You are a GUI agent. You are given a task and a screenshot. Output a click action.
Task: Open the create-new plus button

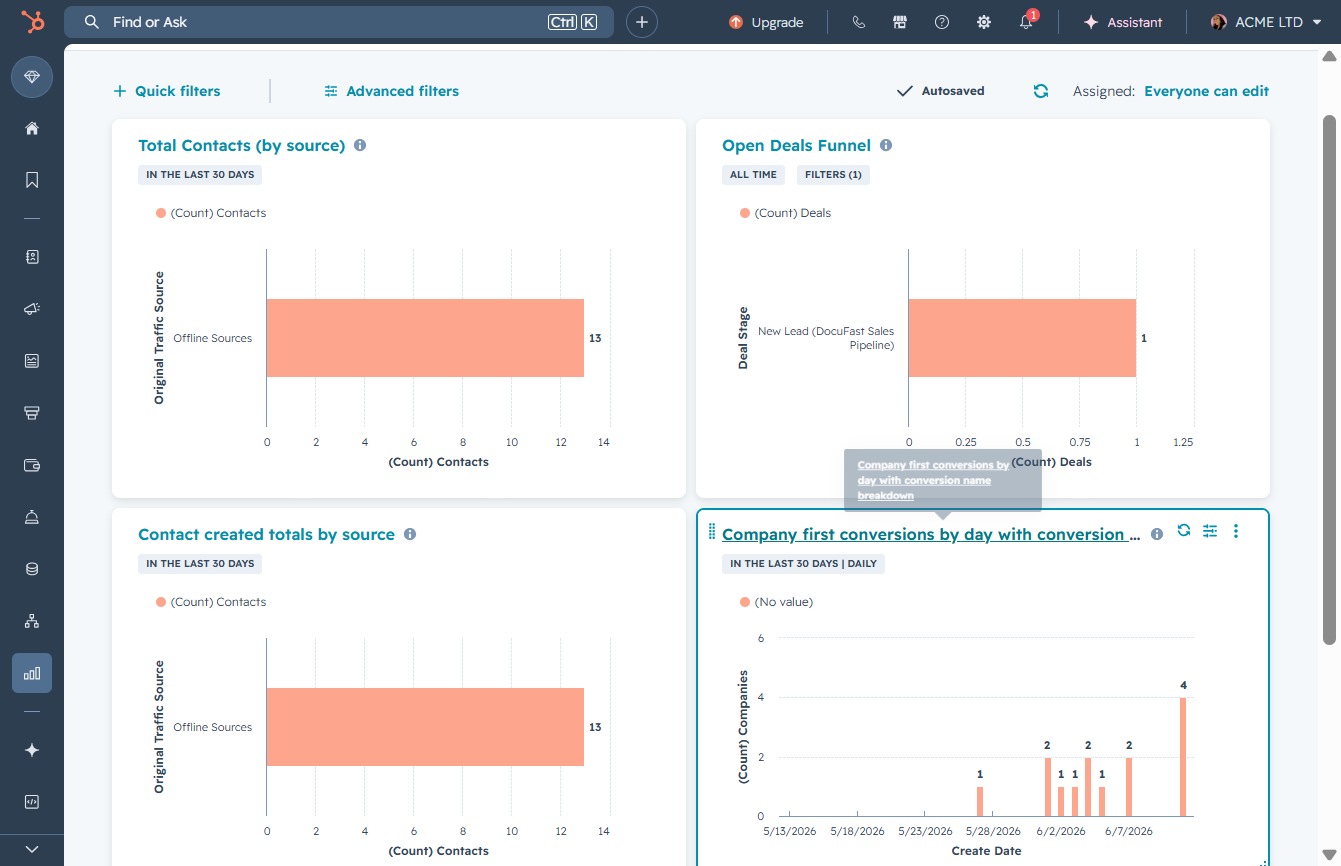coord(642,22)
